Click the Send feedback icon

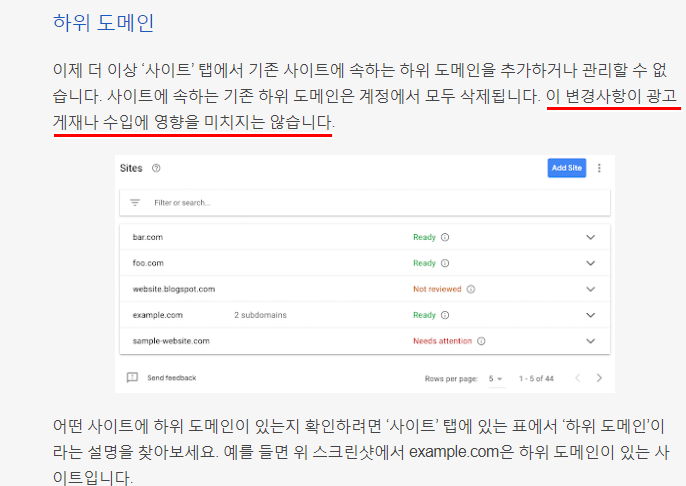[x=132, y=378]
